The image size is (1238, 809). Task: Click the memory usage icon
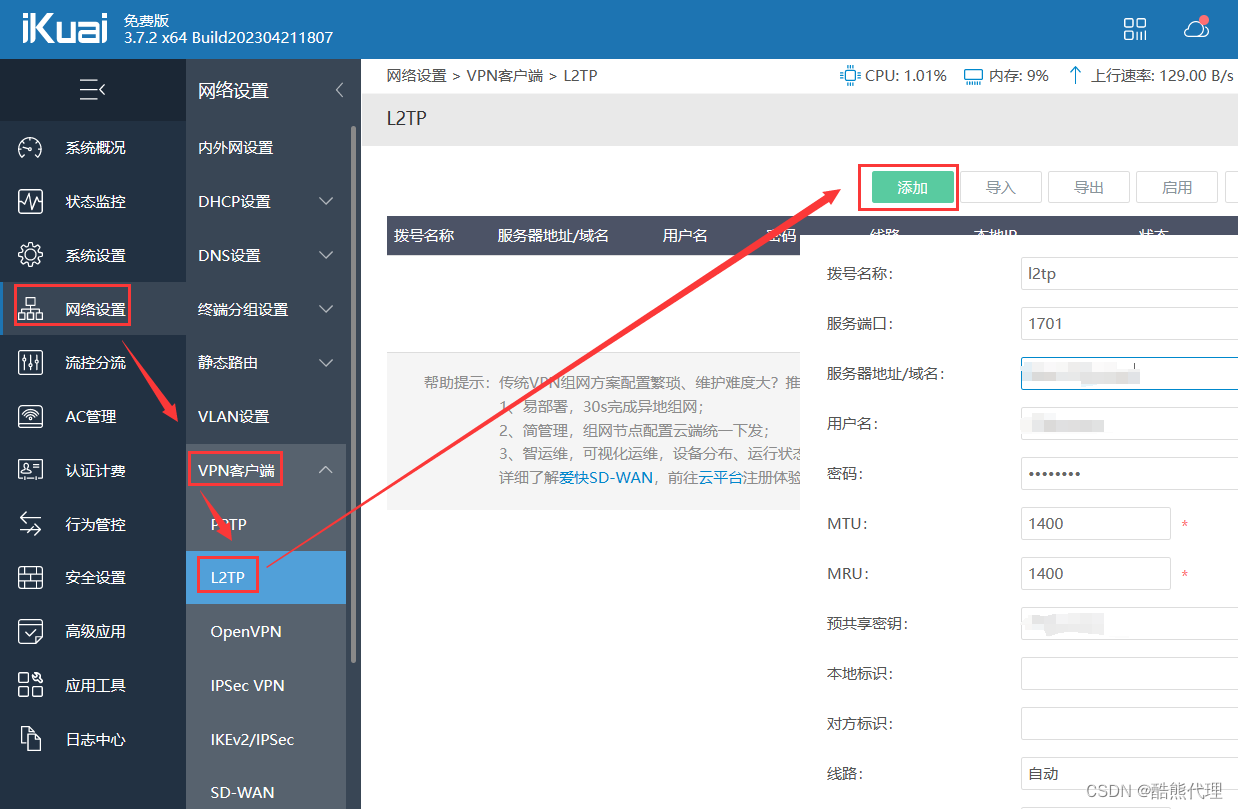[973, 76]
